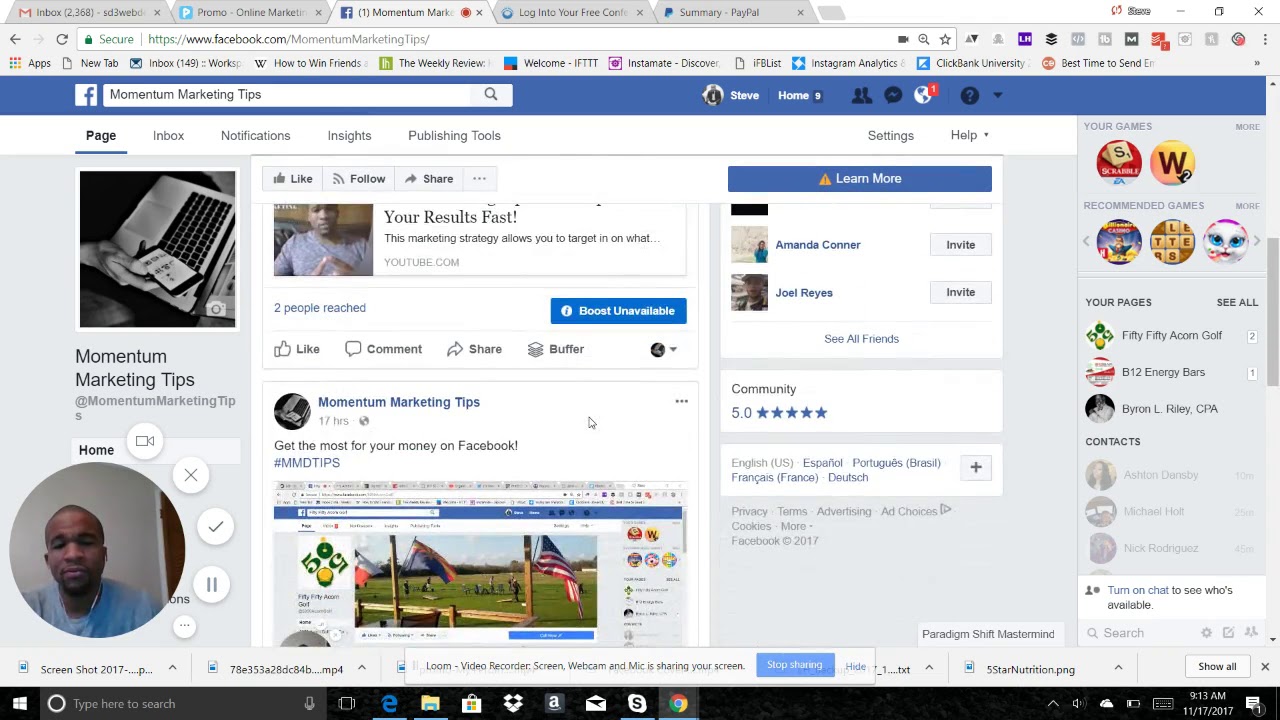Screen dimensions: 1280x720
Task: Close the downloads bar
Action: tap(1264, 667)
